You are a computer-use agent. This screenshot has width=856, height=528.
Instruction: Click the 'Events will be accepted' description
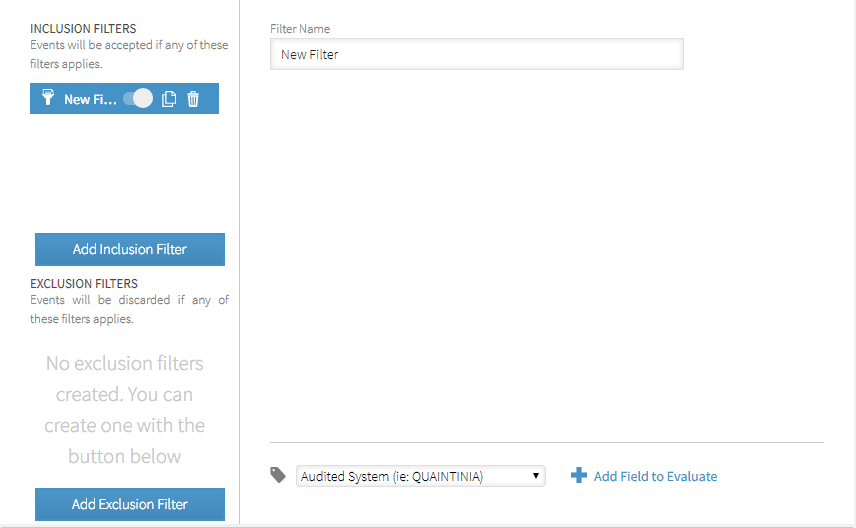[x=129, y=54]
